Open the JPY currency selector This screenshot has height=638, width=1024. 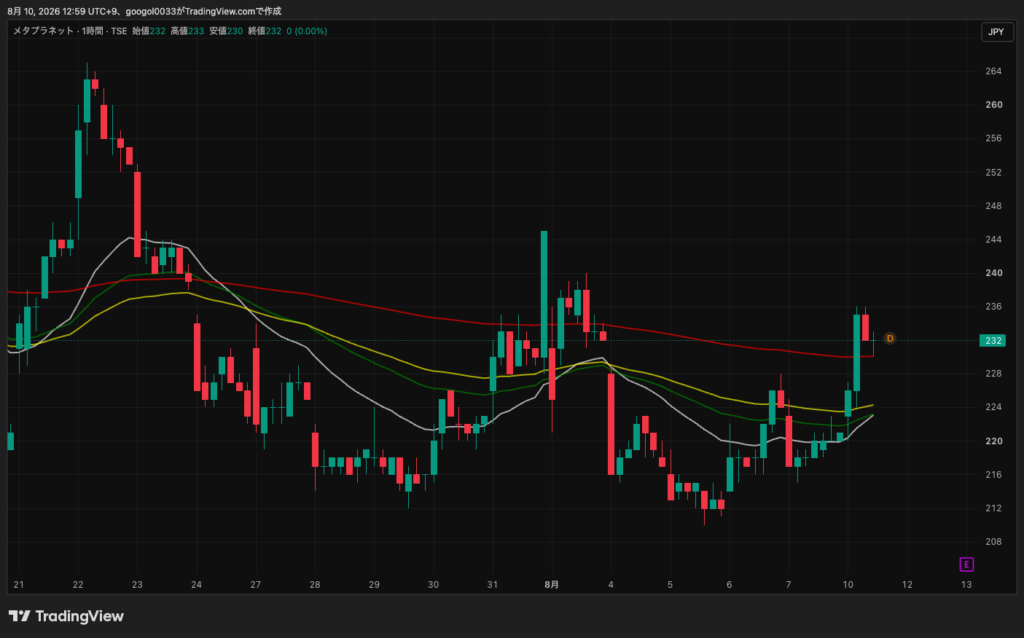997,31
